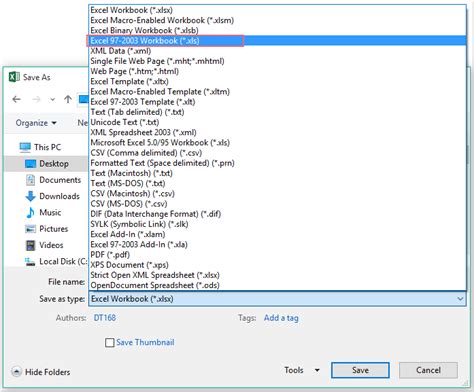Viewport: 474px width, 392px height.
Task: Click the Excel icon in title bar
Action: (x=14, y=77)
